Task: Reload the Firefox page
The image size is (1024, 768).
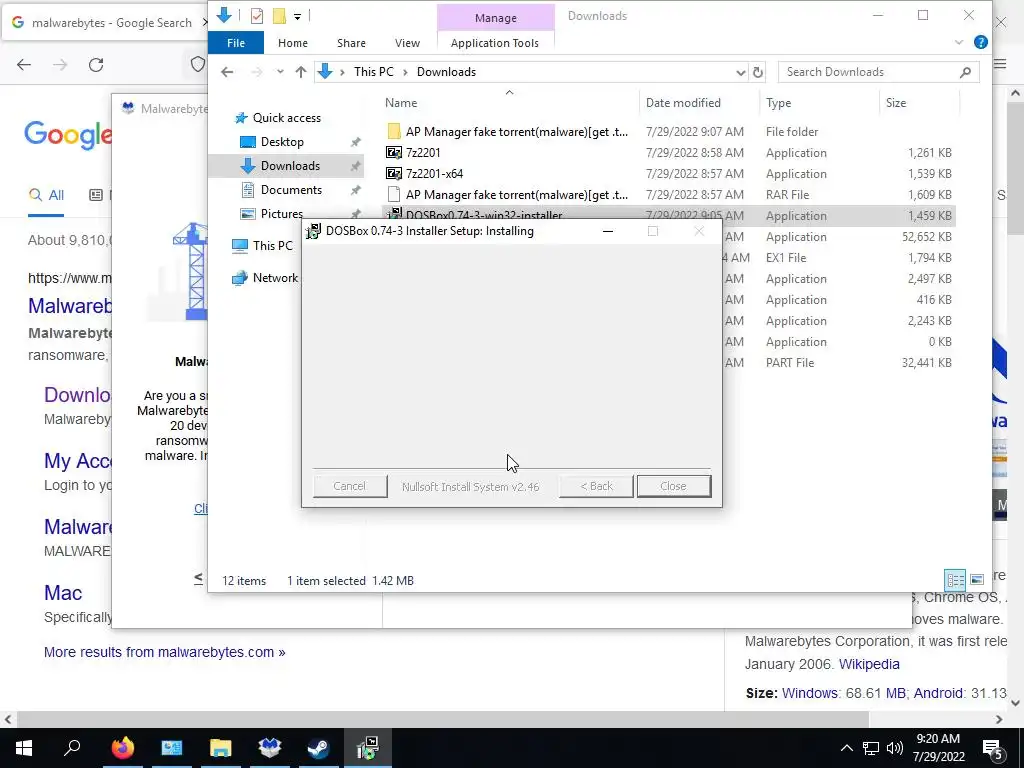Action: pyautogui.click(x=96, y=65)
